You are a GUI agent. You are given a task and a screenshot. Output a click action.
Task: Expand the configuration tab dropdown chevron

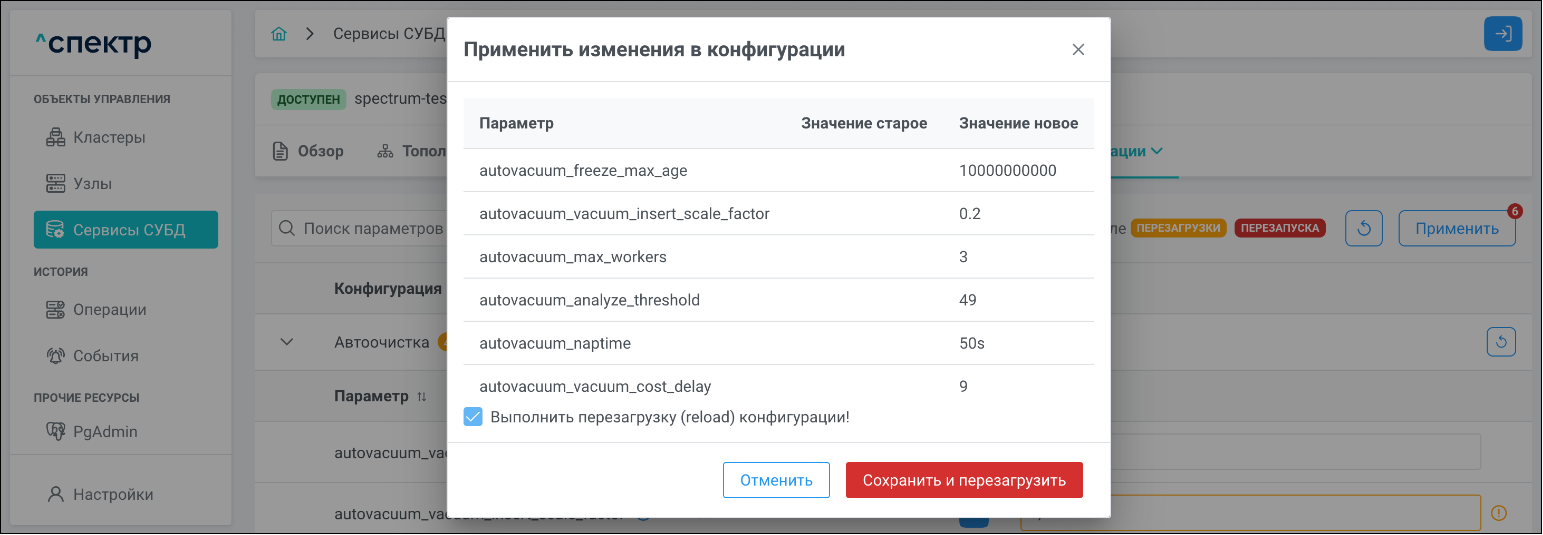click(1157, 151)
